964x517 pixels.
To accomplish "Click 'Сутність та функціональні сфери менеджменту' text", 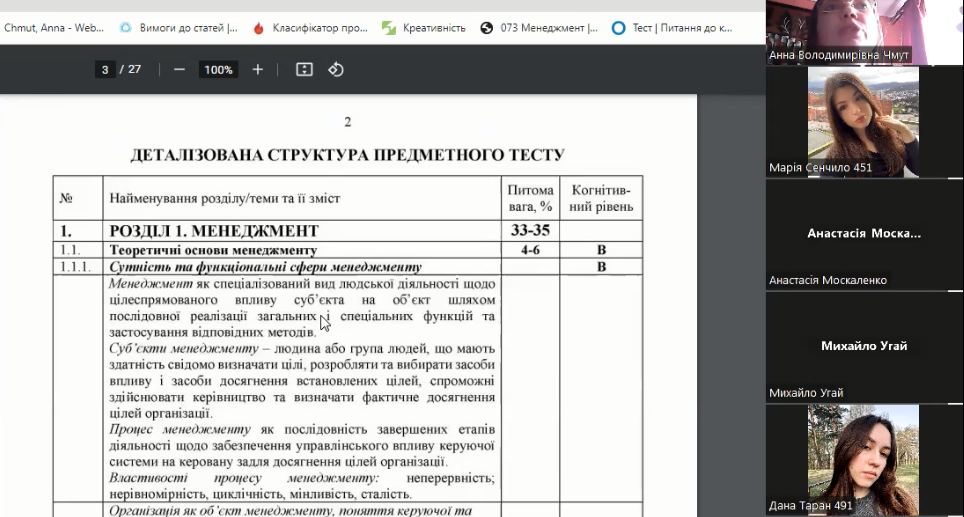I will click(x=266, y=267).
